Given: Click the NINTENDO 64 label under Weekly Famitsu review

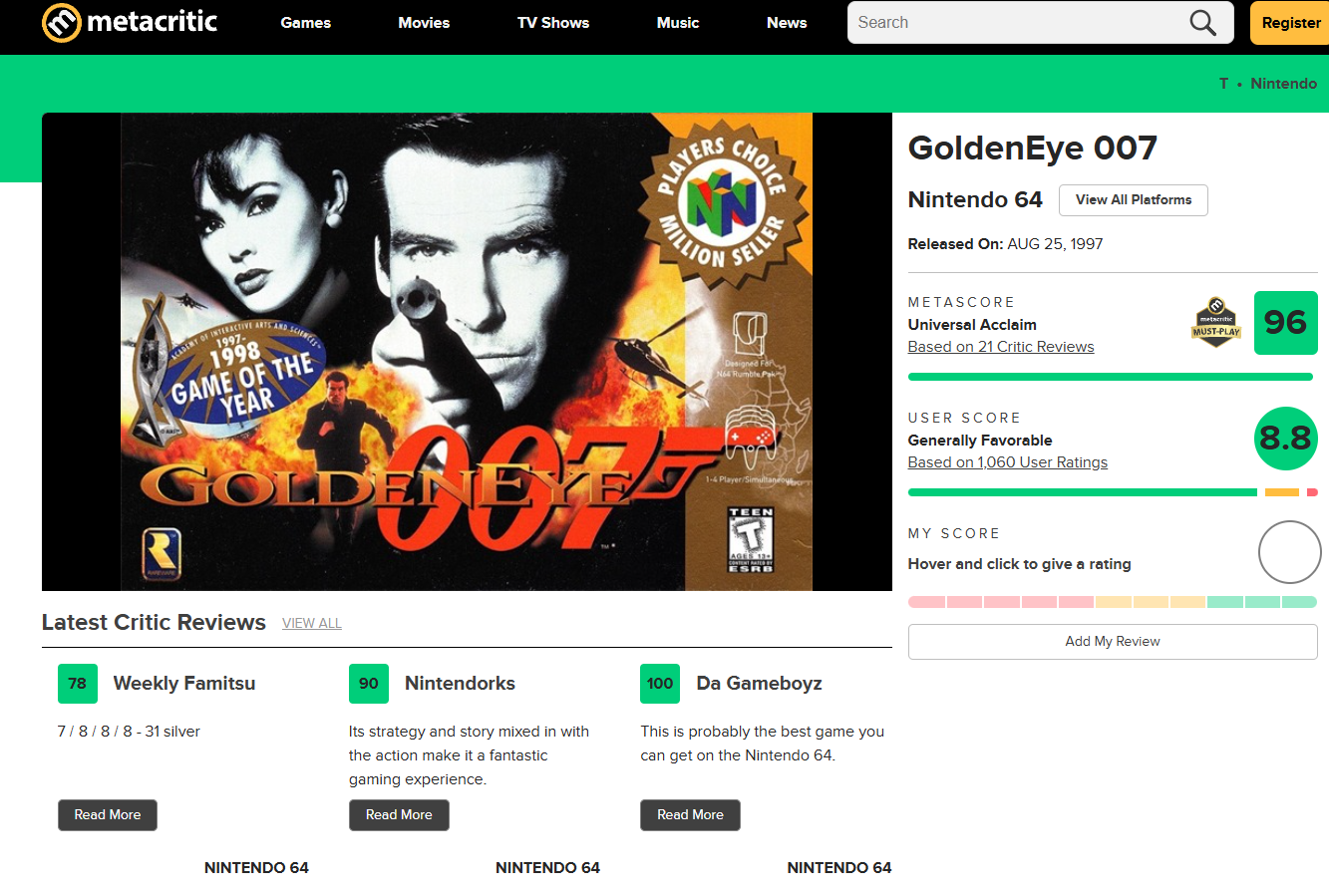Looking at the screenshot, I should coord(256,868).
